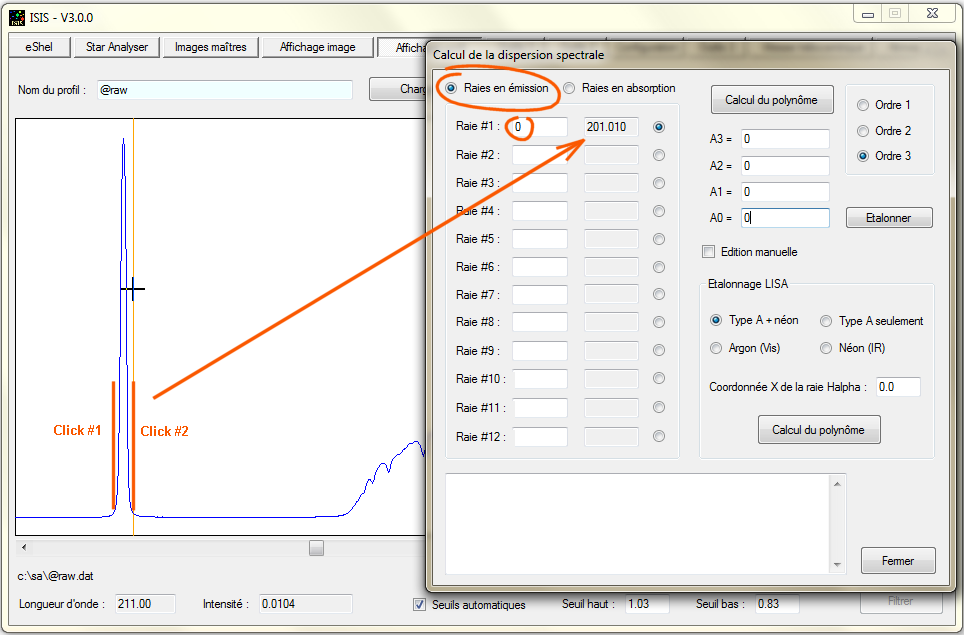964x635 pixels.
Task: Open the Images maîtres tab
Action: pos(210,47)
